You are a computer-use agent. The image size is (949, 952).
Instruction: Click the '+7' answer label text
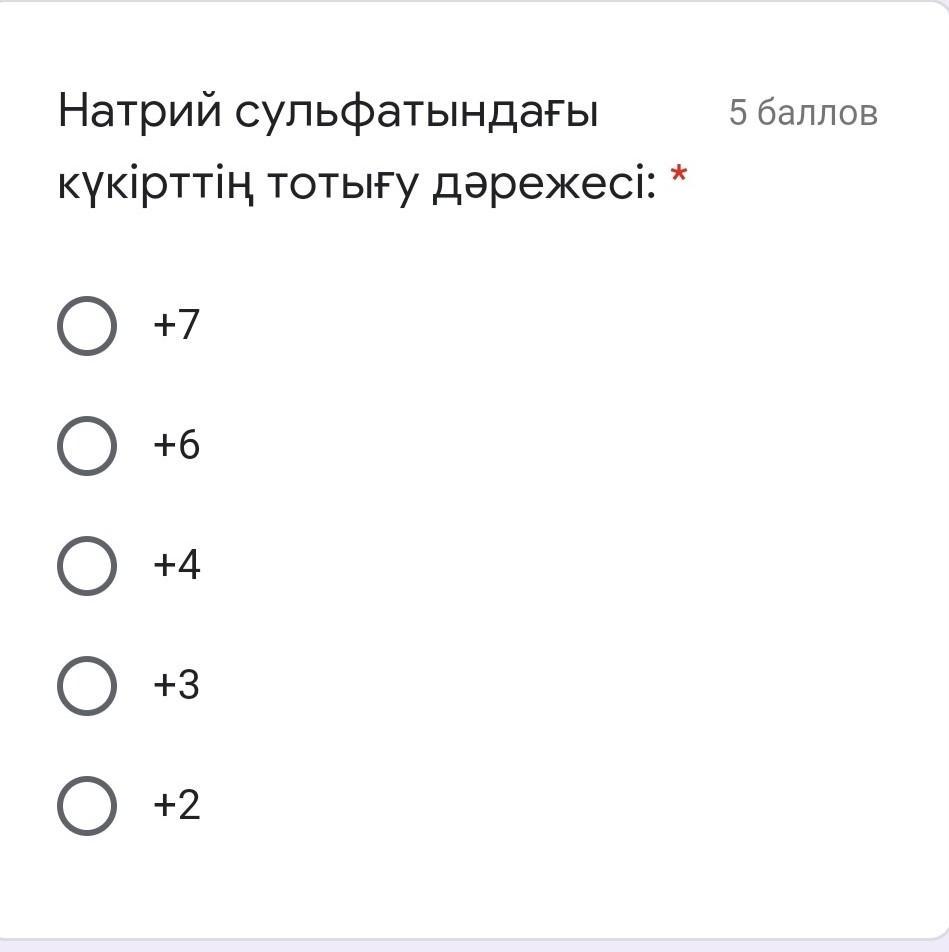click(176, 326)
